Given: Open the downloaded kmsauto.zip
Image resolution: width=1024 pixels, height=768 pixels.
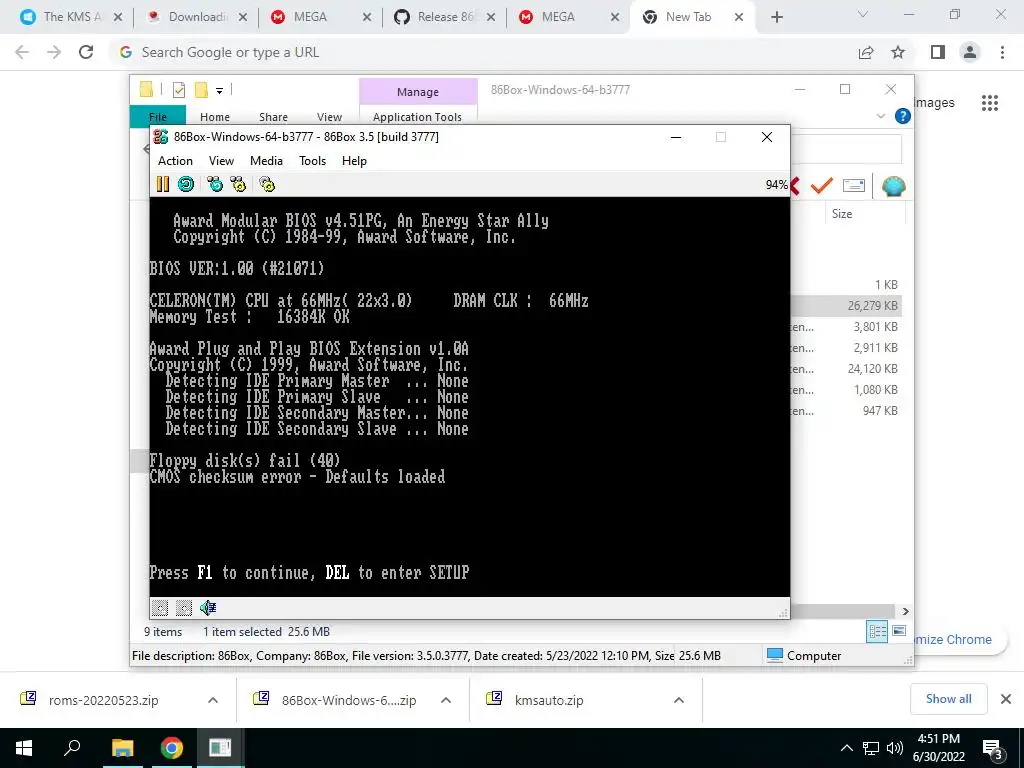Looking at the screenshot, I should point(549,700).
